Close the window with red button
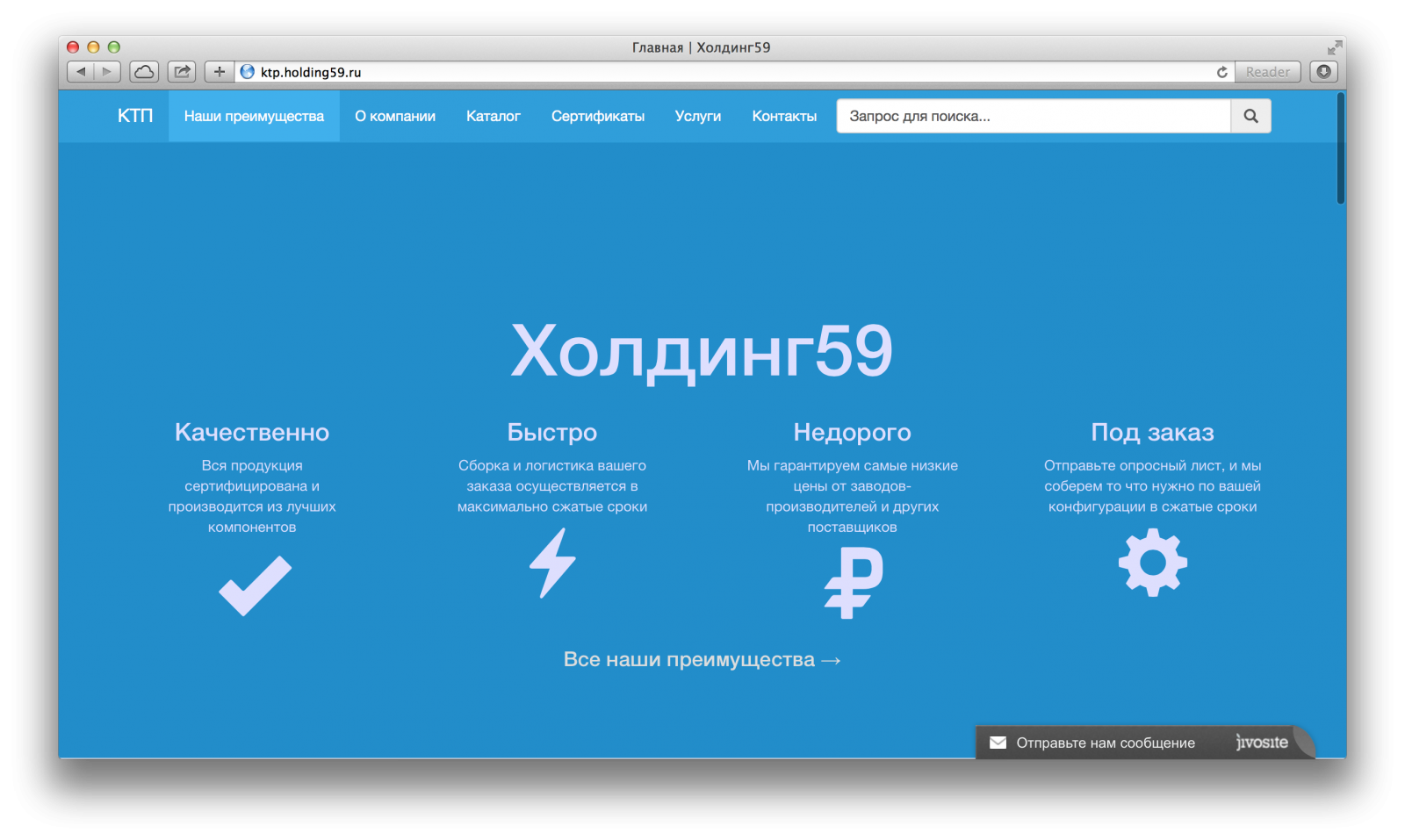Viewport: 1405px width, 840px height. click(x=73, y=47)
